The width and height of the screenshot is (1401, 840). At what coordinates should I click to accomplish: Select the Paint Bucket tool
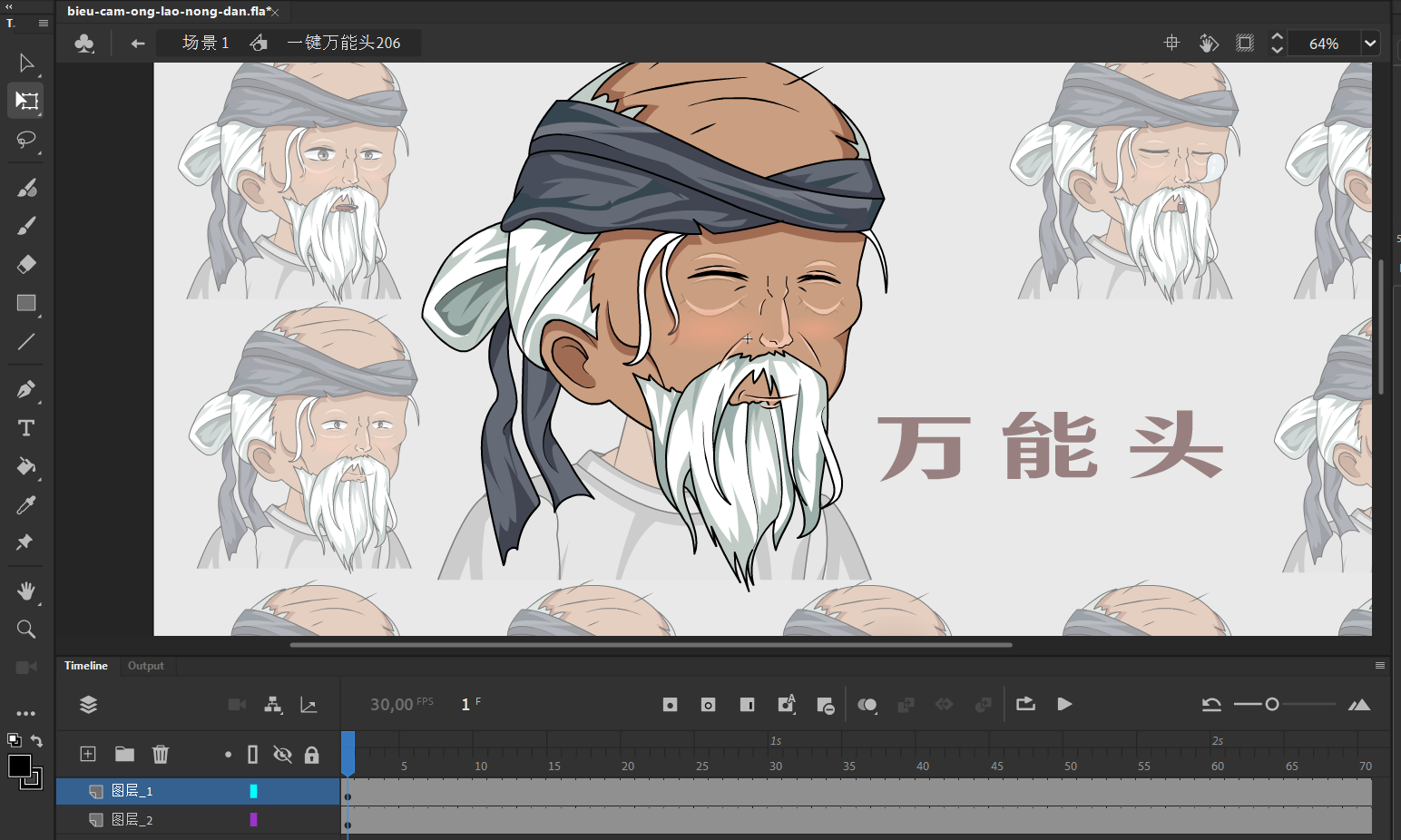tap(25, 466)
